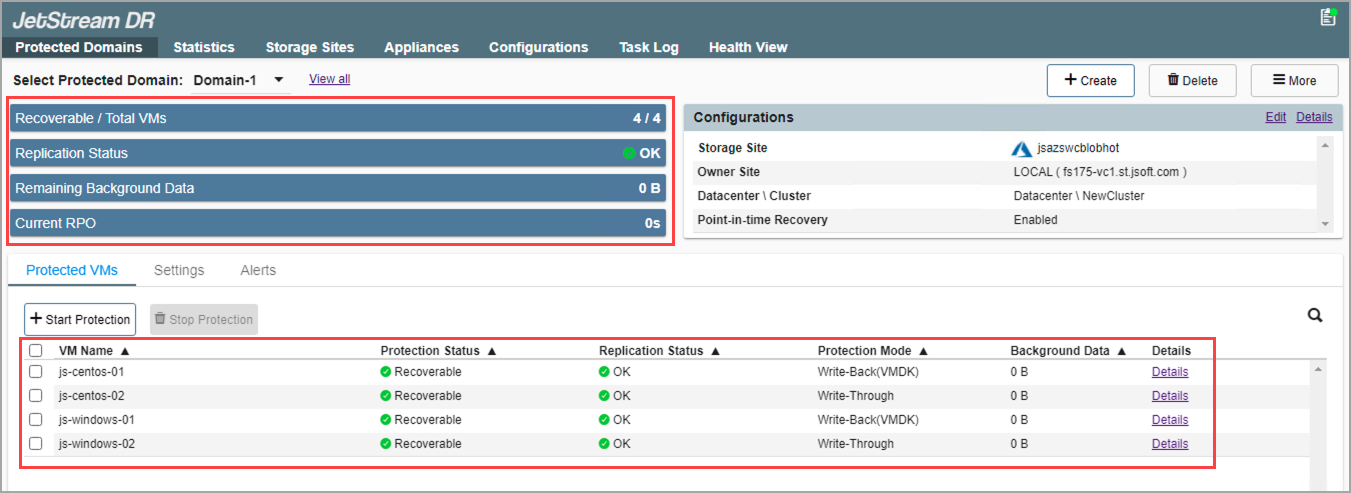Click the Start Protection button

pyautogui.click(x=80, y=320)
